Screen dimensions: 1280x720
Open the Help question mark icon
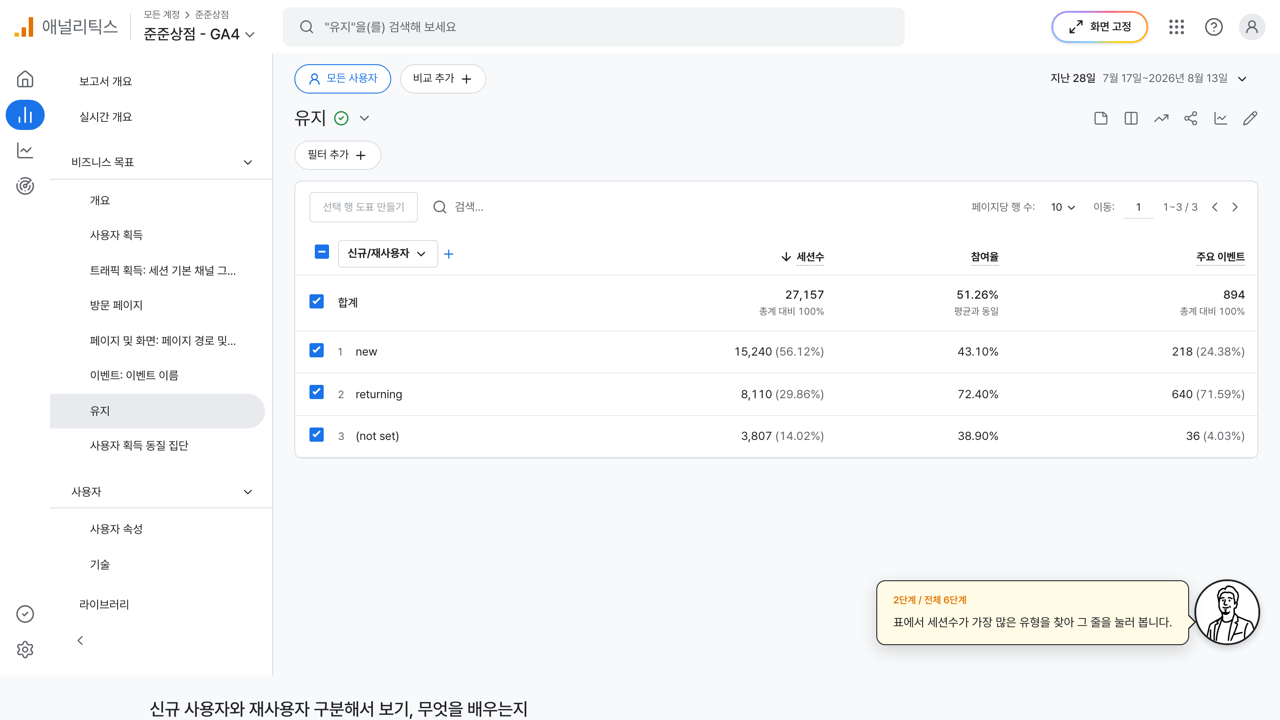[x=1214, y=27]
